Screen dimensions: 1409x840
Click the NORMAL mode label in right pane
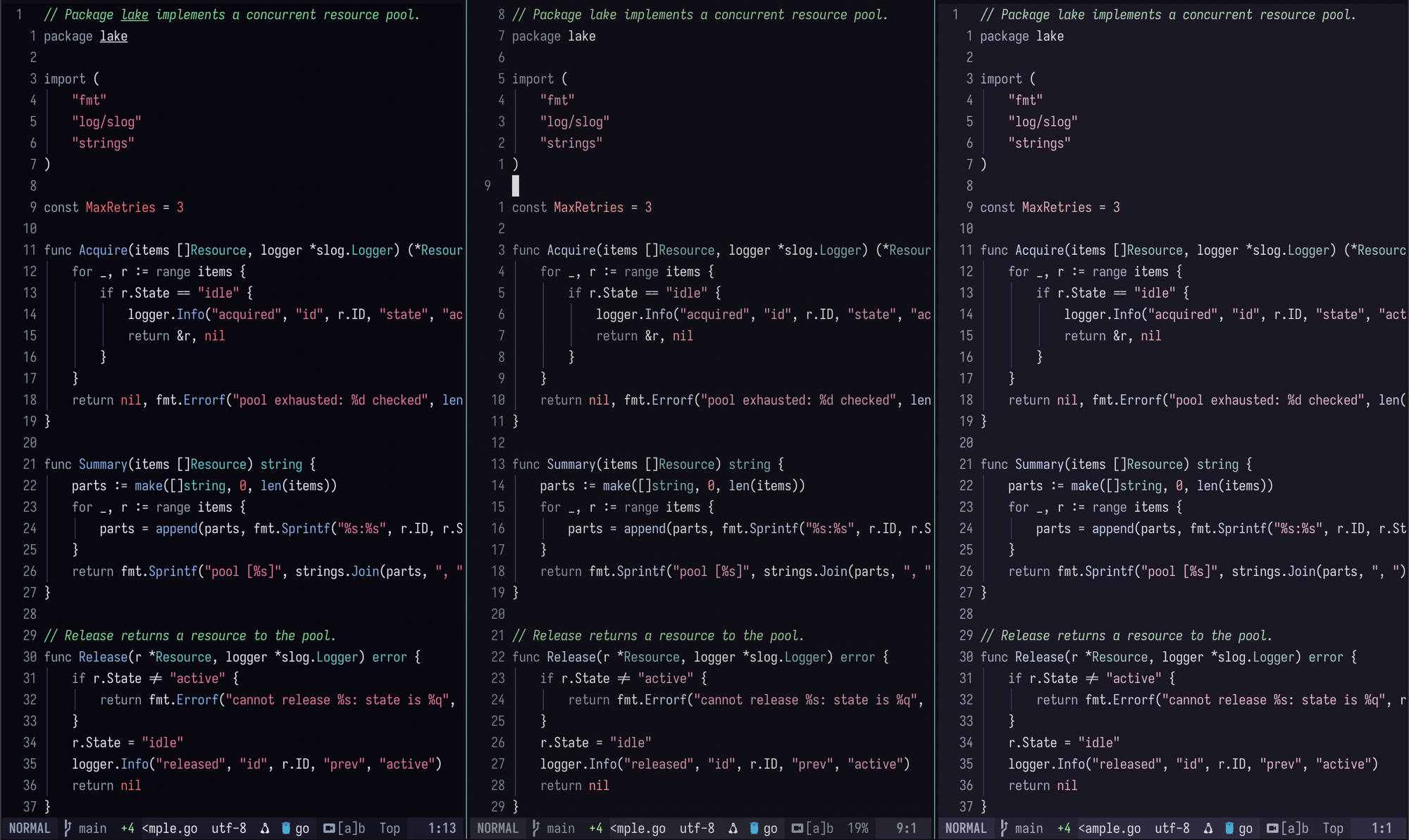click(966, 828)
